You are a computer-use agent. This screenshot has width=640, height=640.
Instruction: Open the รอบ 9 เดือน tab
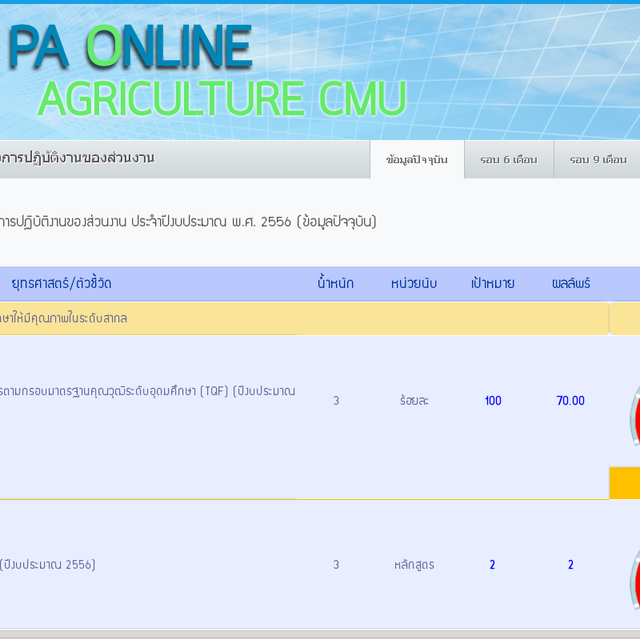click(x=598, y=159)
